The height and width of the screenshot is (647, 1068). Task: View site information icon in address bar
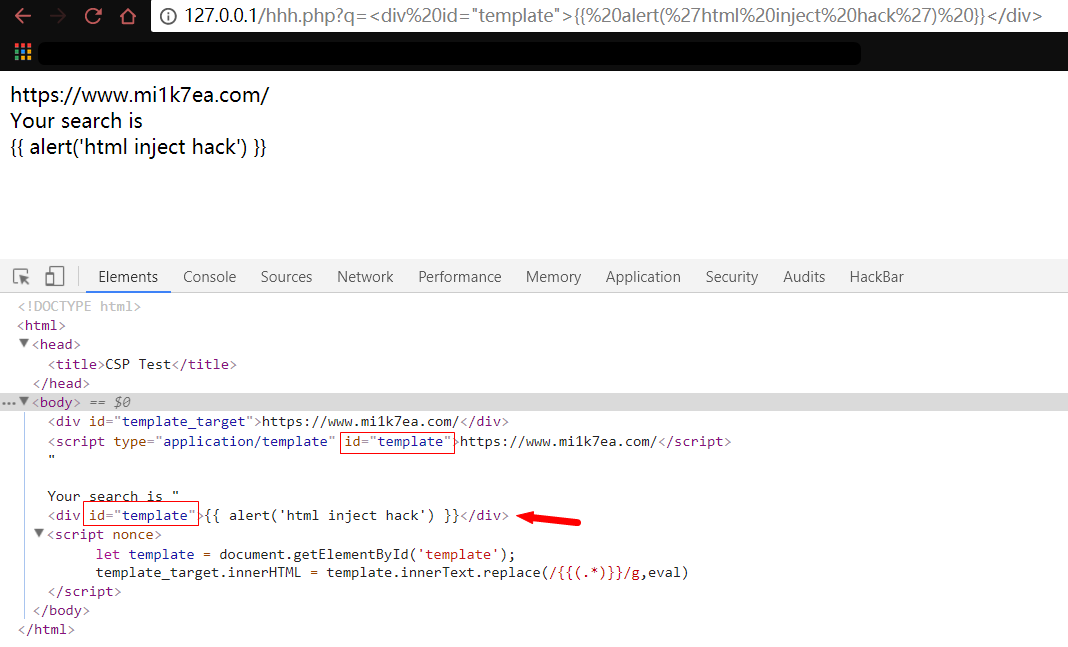click(x=168, y=16)
